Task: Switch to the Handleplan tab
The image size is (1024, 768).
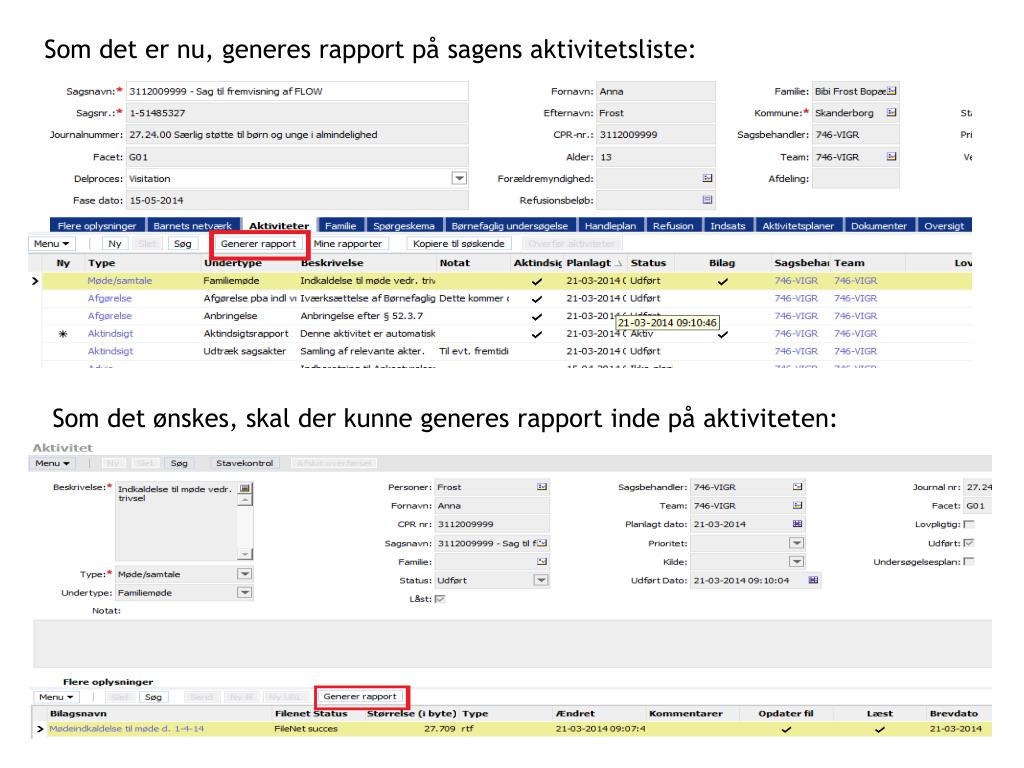Action: pyautogui.click(x=610, y=225)
